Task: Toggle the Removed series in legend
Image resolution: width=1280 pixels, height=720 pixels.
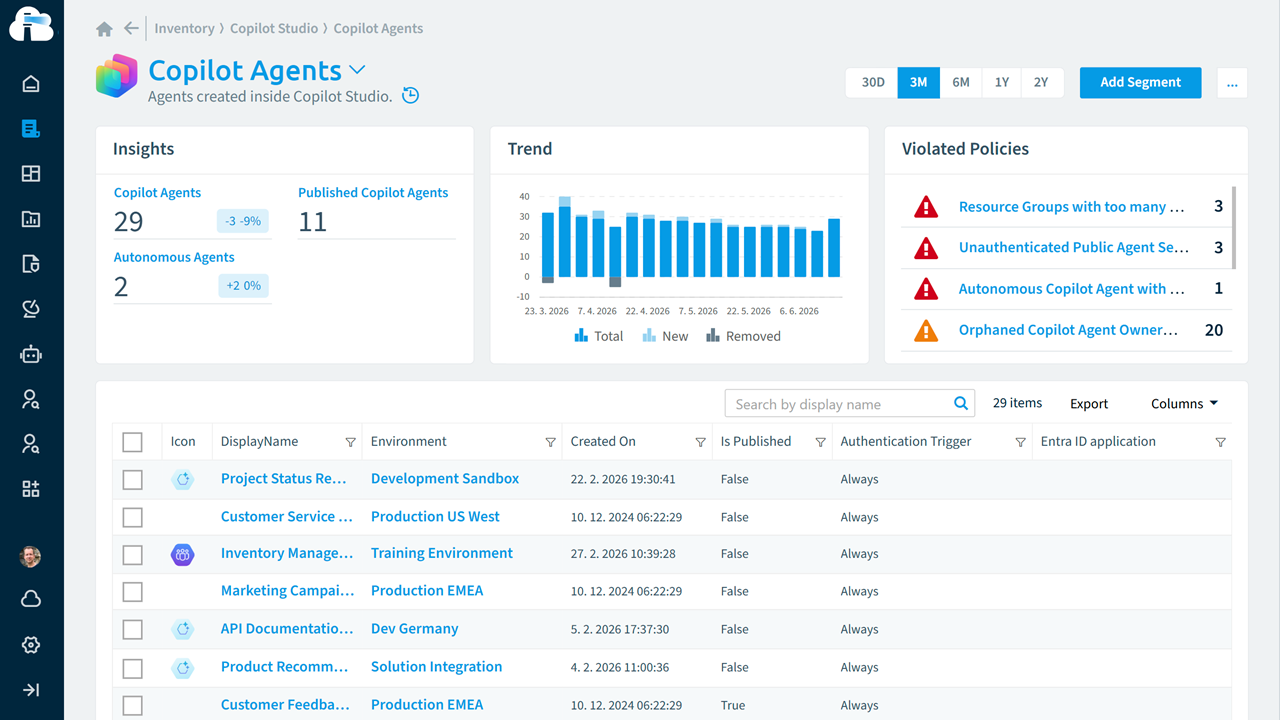Action: 743,336
